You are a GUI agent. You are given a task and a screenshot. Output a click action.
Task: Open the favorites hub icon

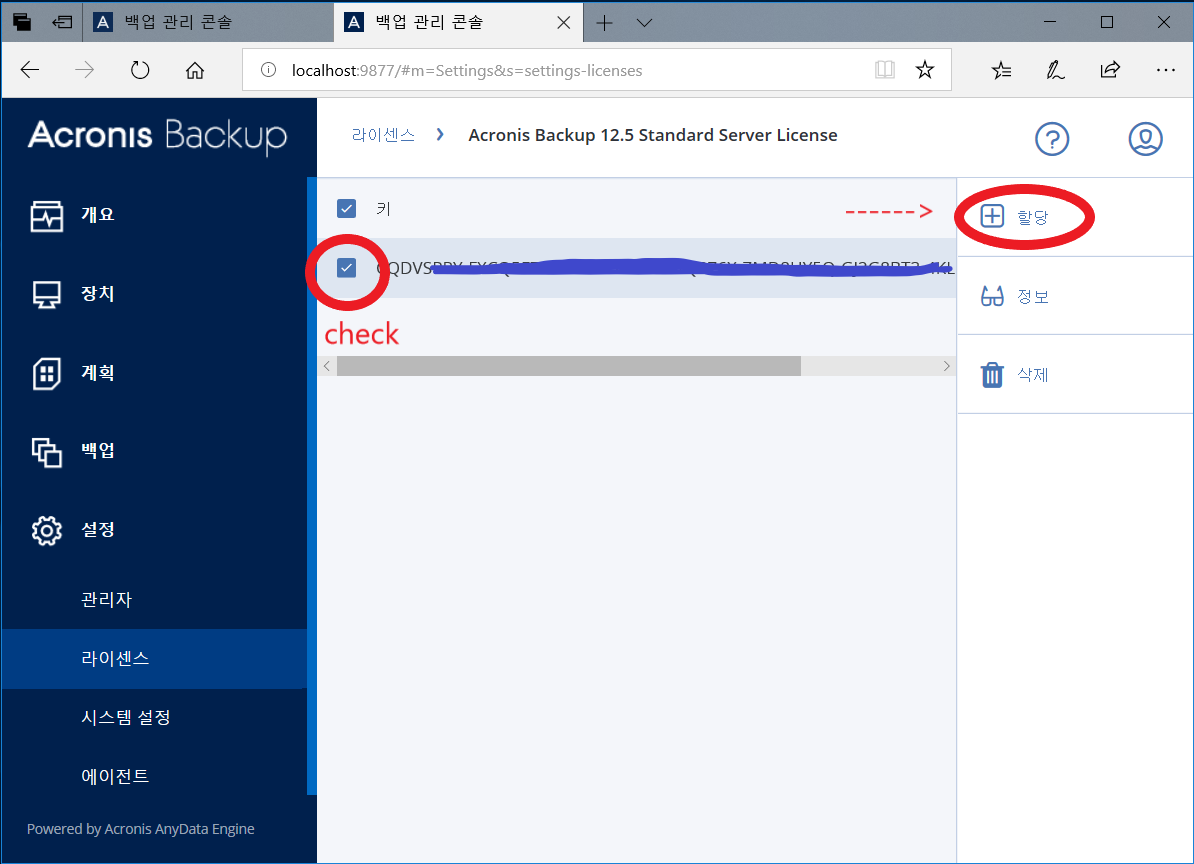point(1001,70)
